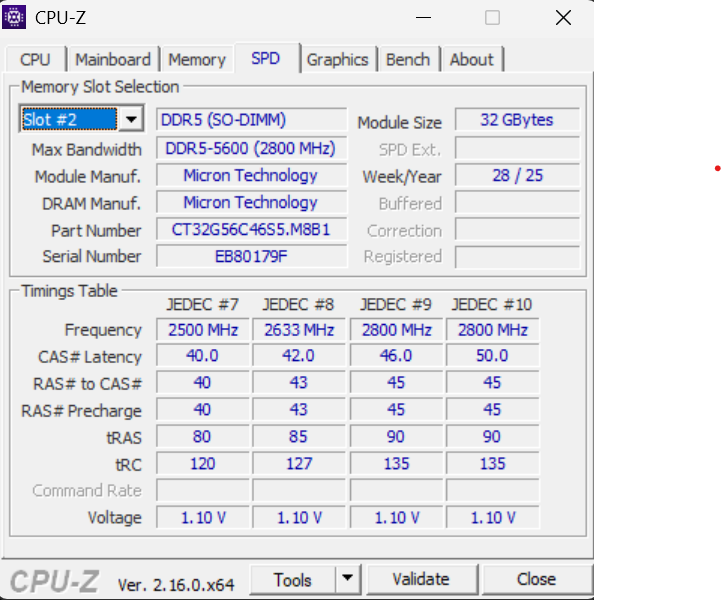722x600 pixels.
Task: Click the RAS# to CAS# 43 cell
Action: 299,383
